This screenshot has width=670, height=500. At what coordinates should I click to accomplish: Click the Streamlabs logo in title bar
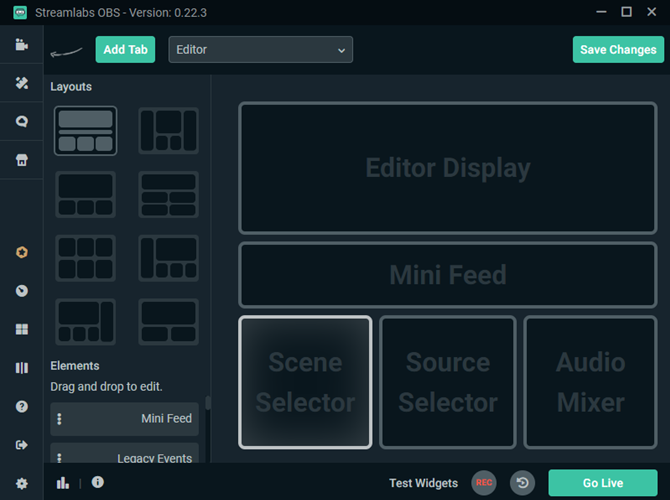pos(20,12)
